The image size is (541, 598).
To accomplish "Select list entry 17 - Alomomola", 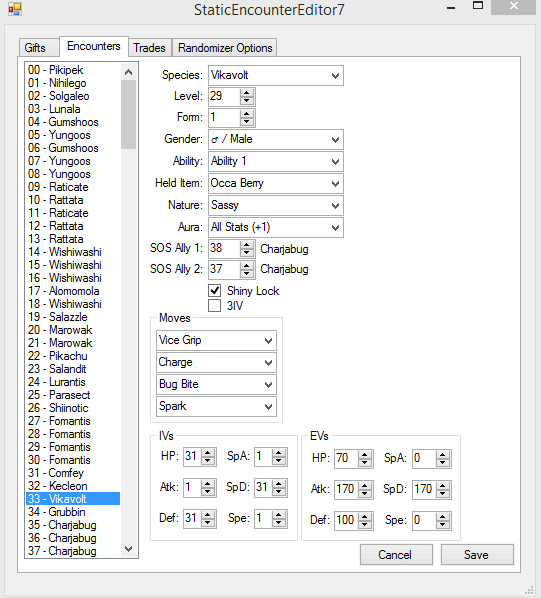I will click(x=72, y=291).
